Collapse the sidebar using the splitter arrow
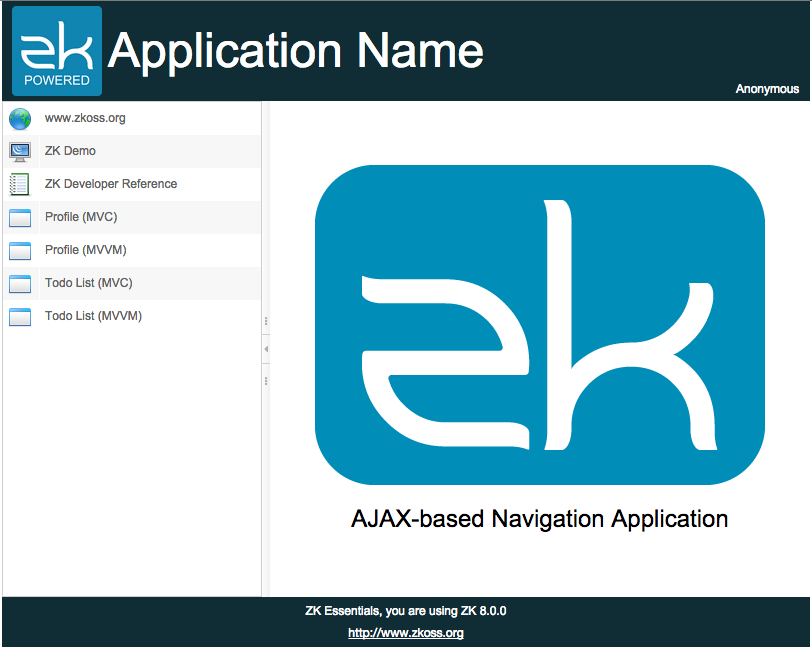 tap(266, 349)
